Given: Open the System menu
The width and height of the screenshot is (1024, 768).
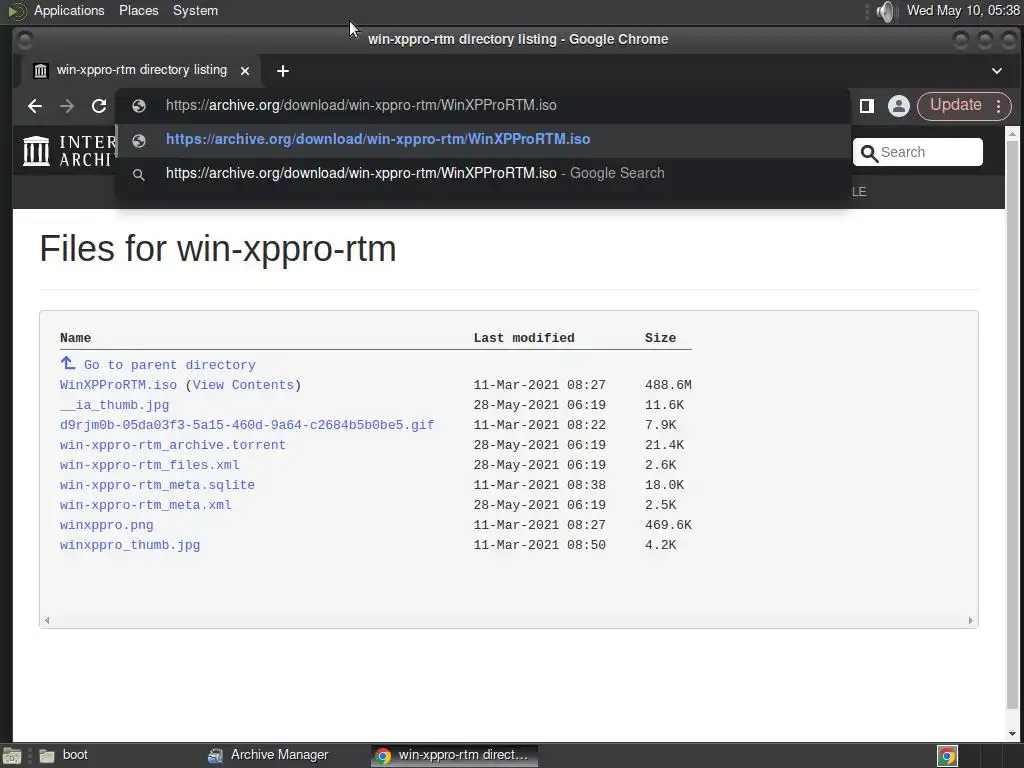Looking at the screenshot, I should (x=195, y=10).
